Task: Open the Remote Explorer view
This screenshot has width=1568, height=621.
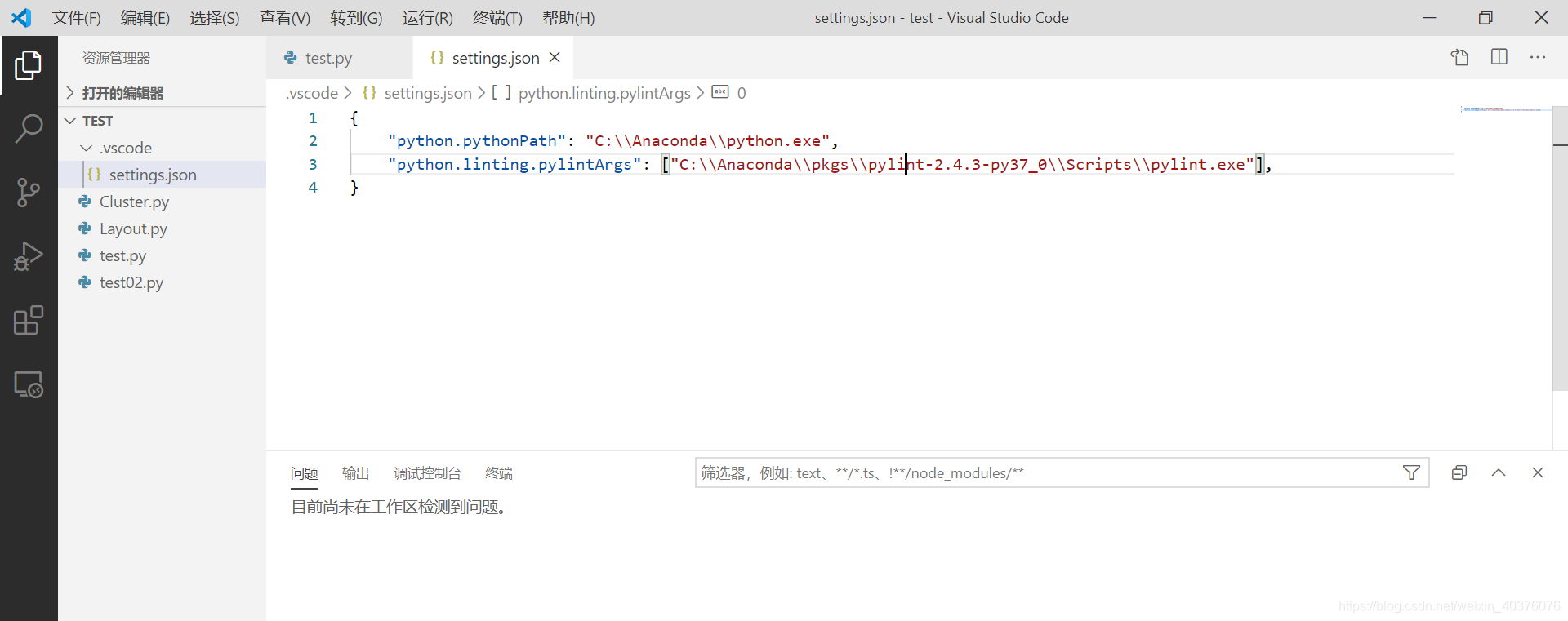Action: tap(29, 384)
